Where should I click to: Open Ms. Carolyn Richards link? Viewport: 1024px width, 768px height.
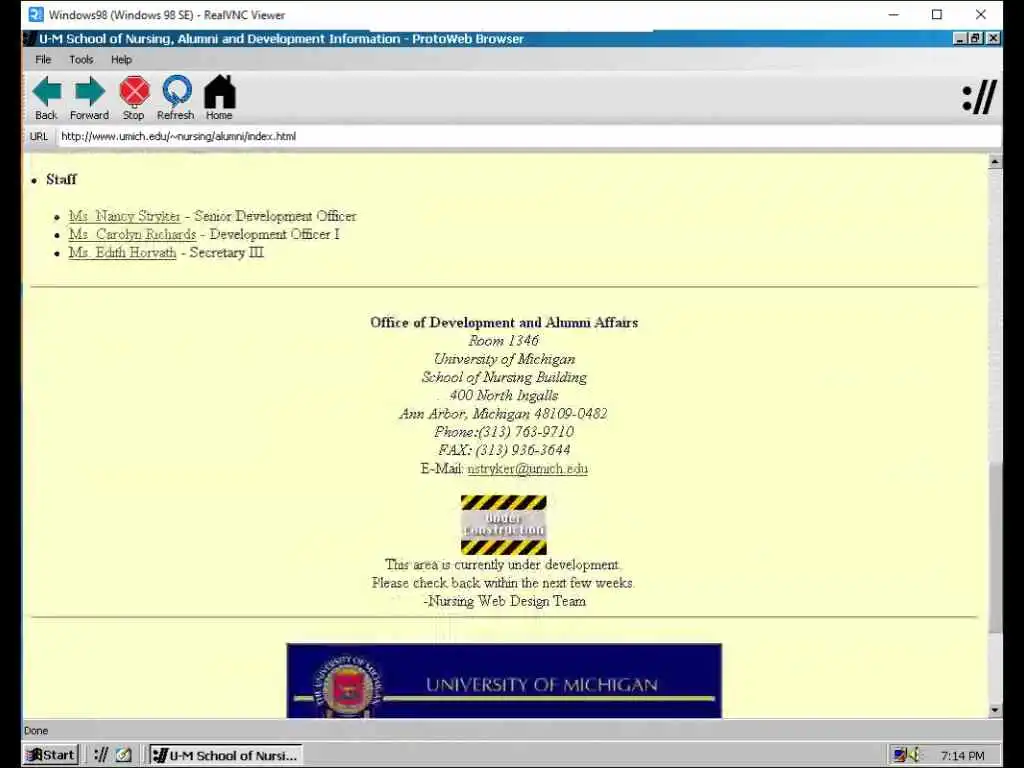132,234
